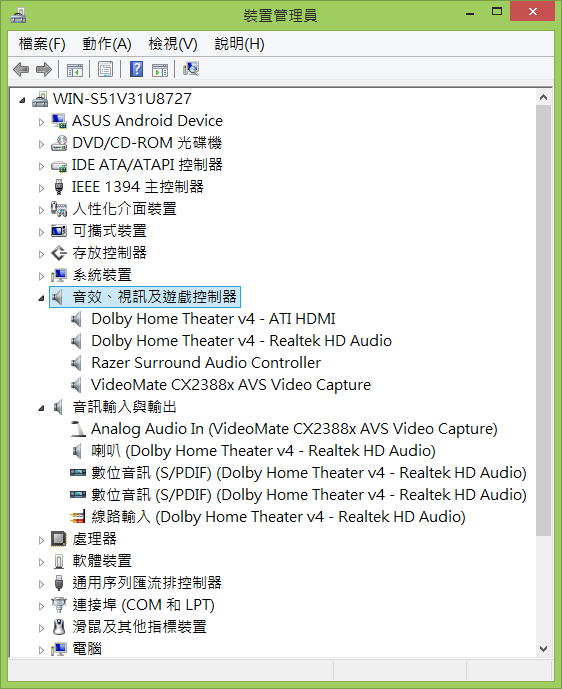Collapse the 音訊輸入與輸出 node
562x689 pixels.
[x=41, y=408]
